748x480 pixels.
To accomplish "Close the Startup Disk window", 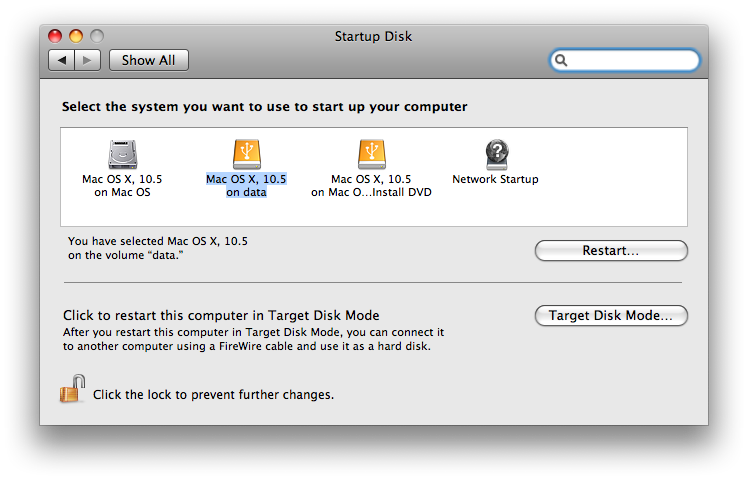I will point(57,37).
